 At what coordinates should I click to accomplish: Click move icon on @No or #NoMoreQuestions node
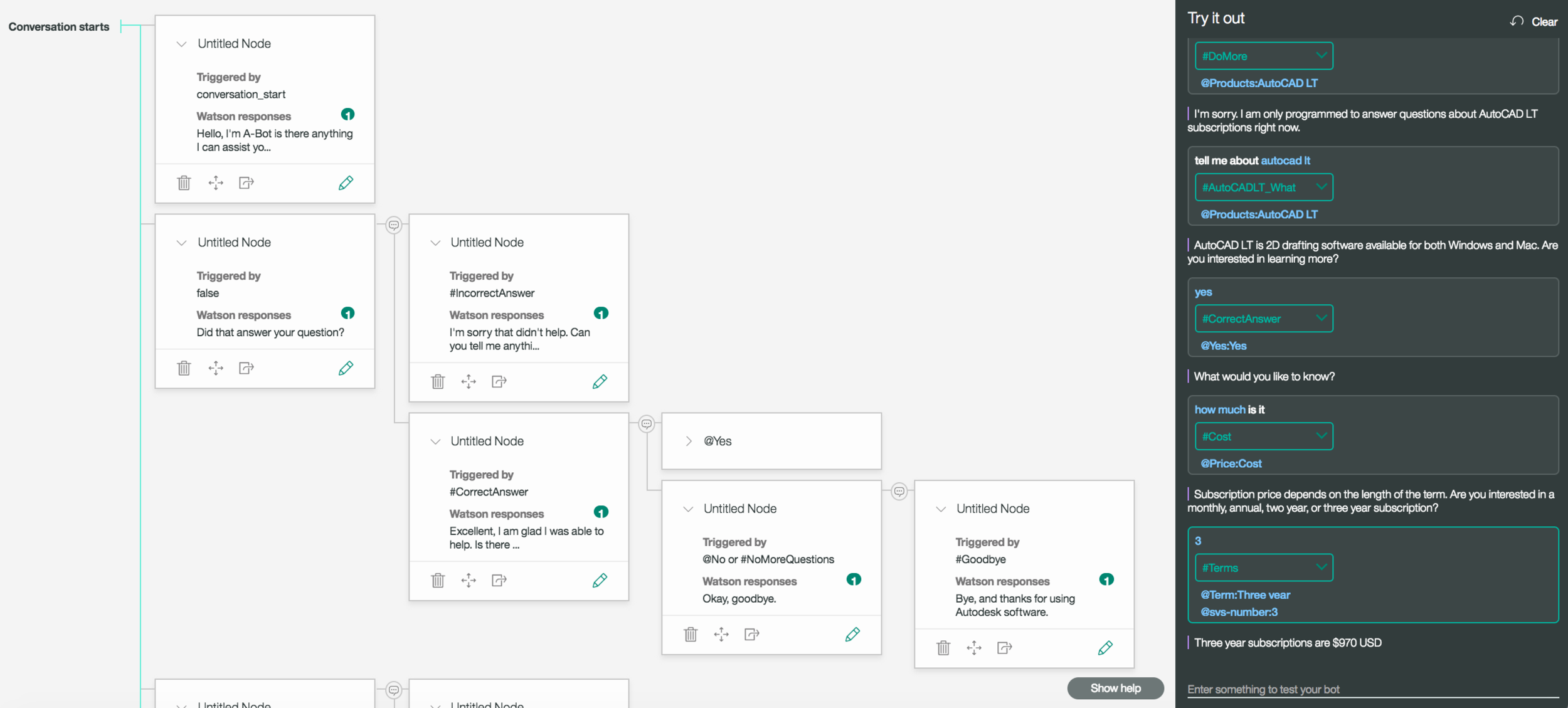(x=721, y=634)
